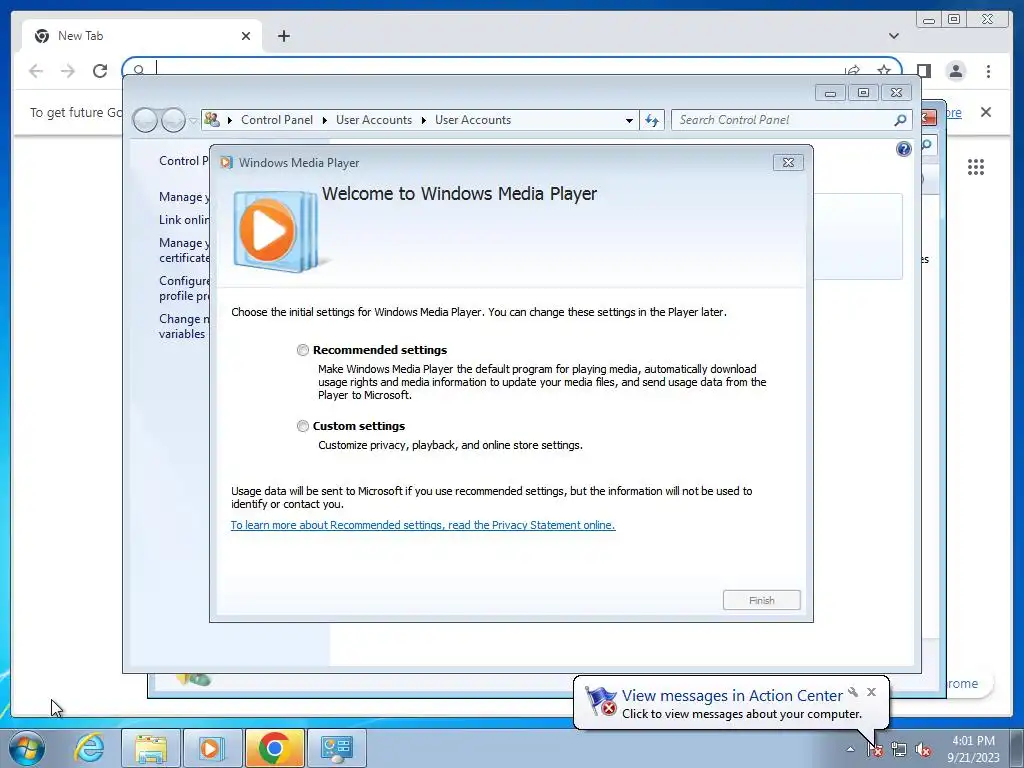Open Windows Explorer from the taskbar
Viewport: 1024px width, 768px height.
(151, 748)
